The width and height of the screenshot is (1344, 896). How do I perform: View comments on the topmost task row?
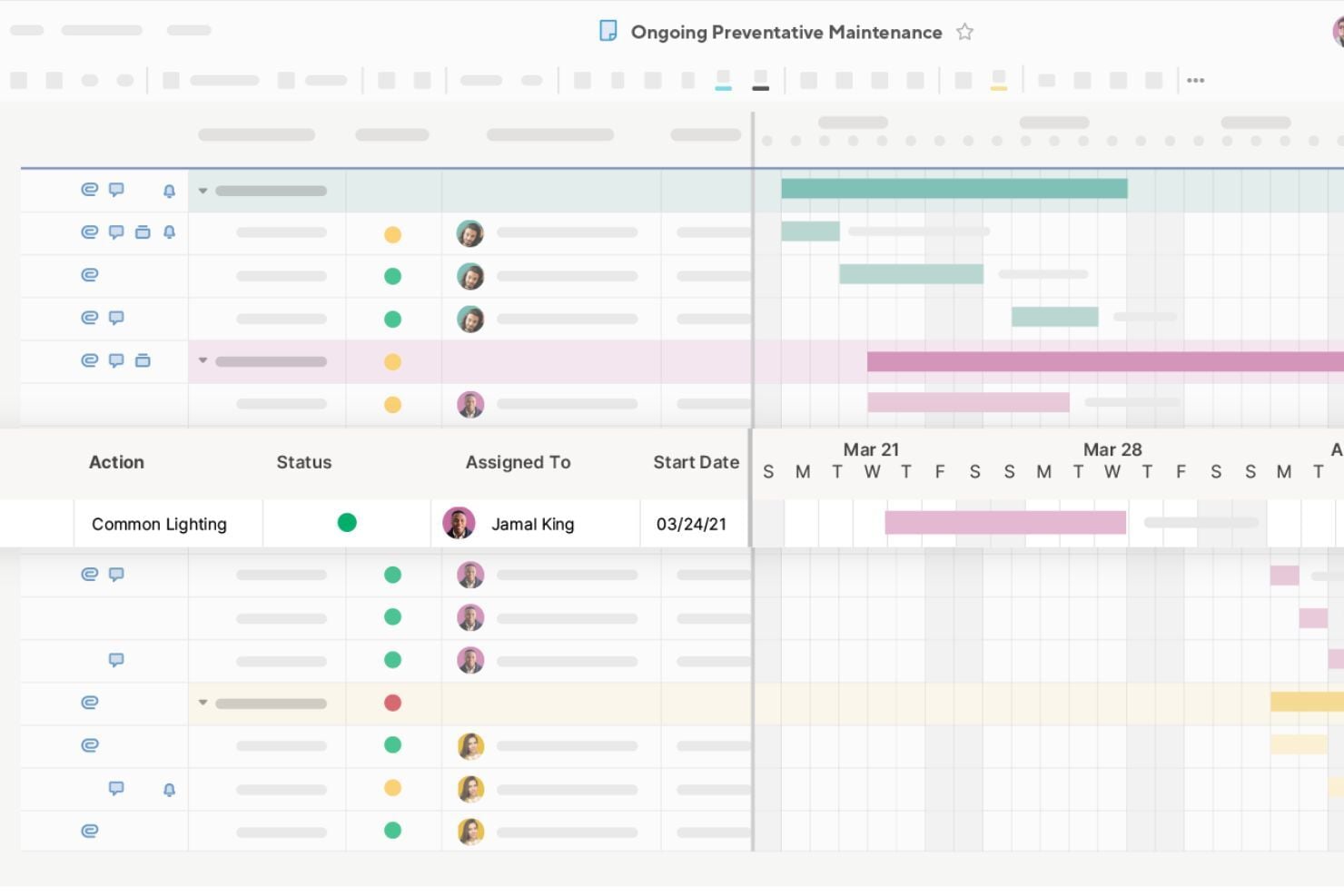(x=115, y=191)
